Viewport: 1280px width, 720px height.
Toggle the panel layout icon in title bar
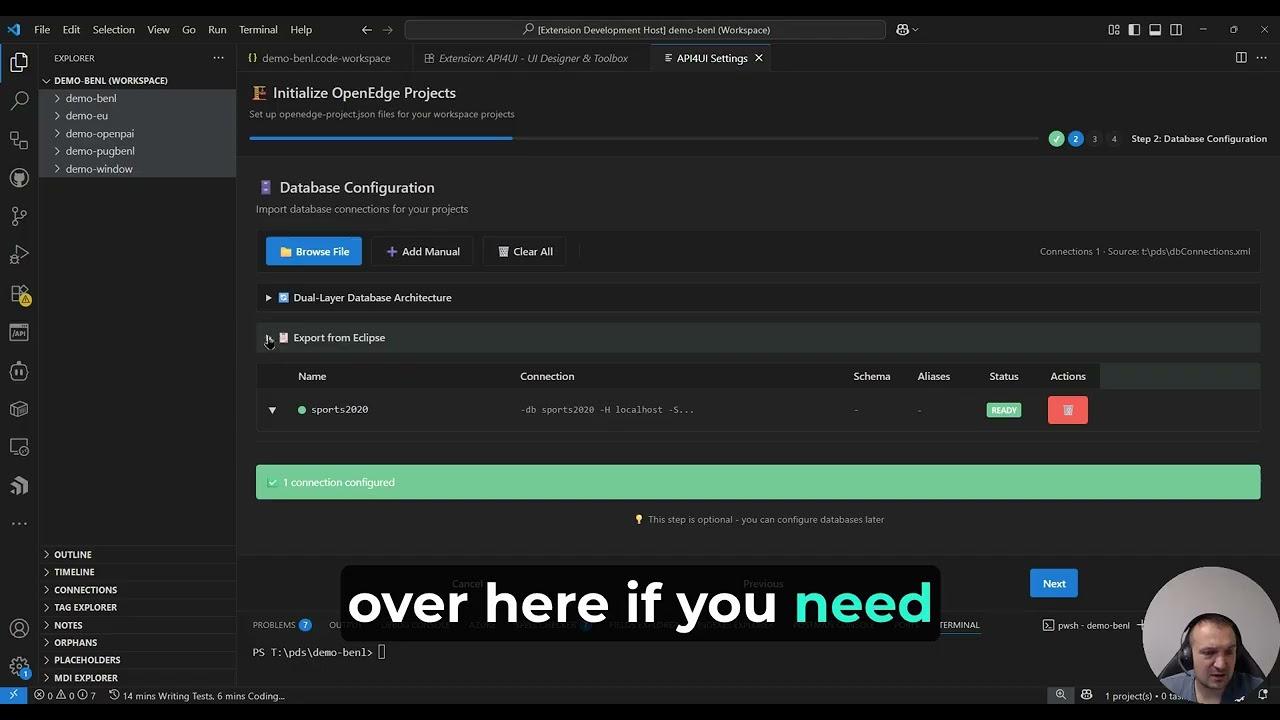coord(1155,30)
